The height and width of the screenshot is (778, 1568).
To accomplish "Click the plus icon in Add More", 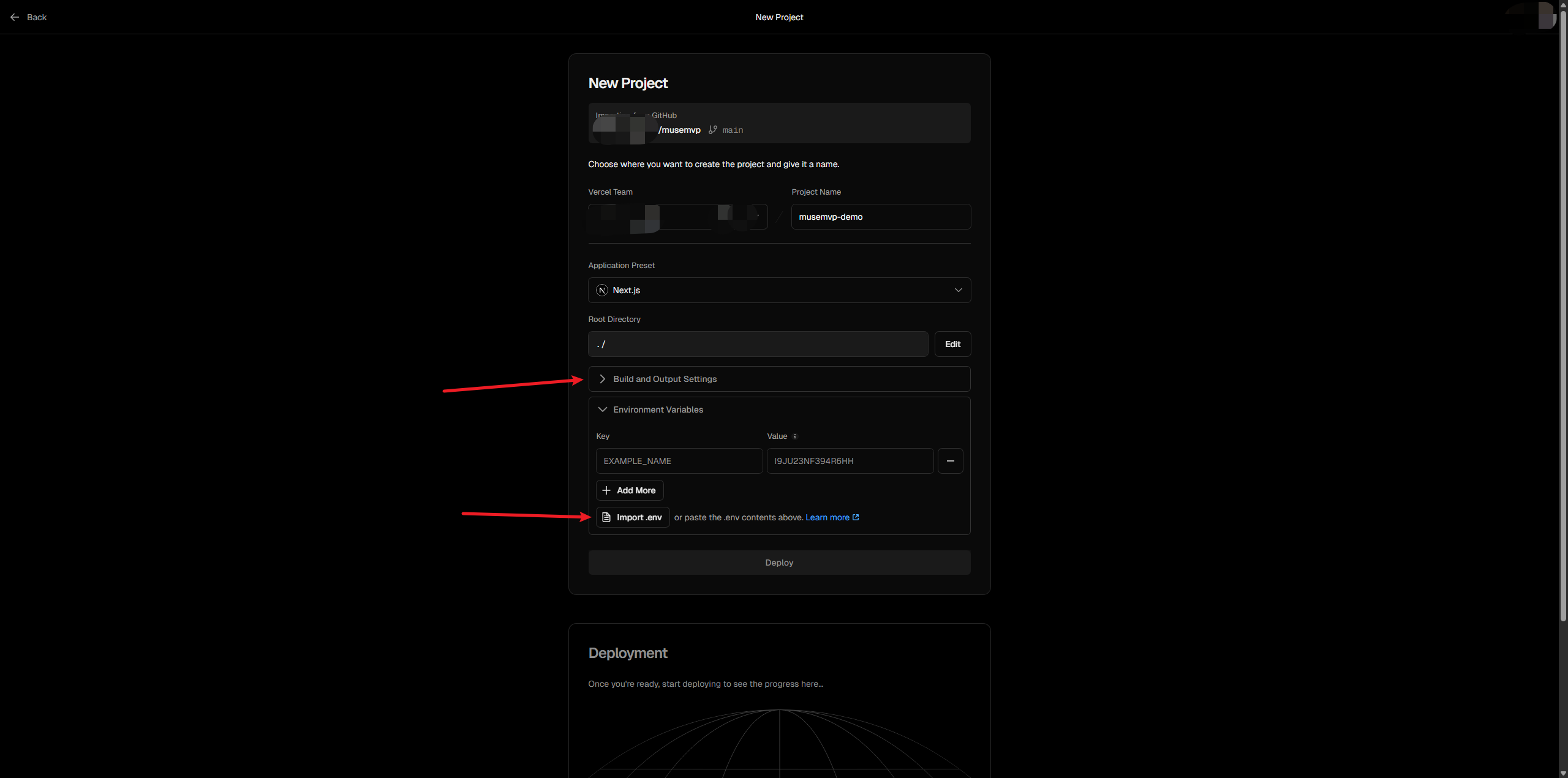I will pyautogui.click(x=606, y=490).
